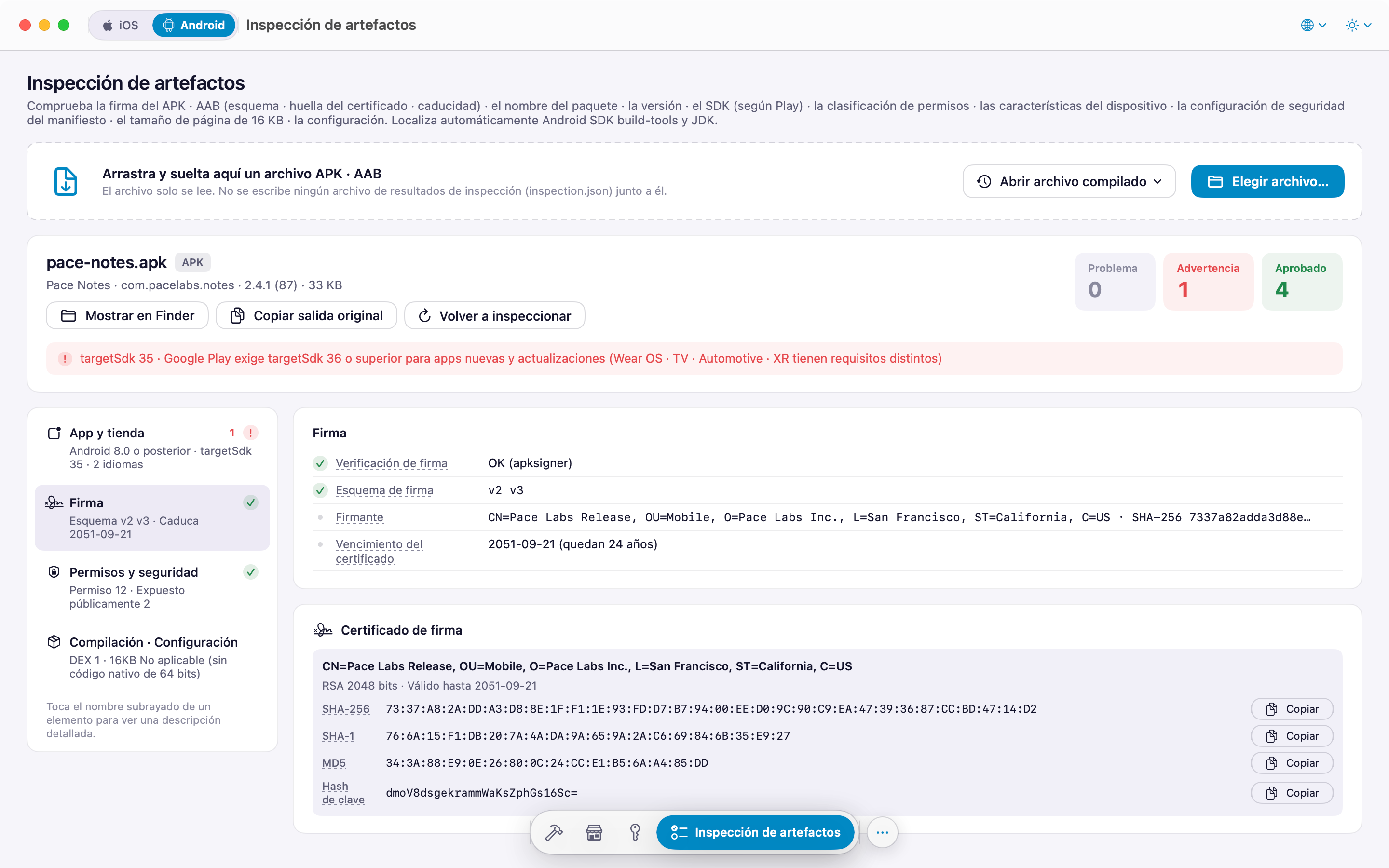Click Volver a inspeccionar
Image resolution: width=1389 pixels, height=868 pixels.
495,316
